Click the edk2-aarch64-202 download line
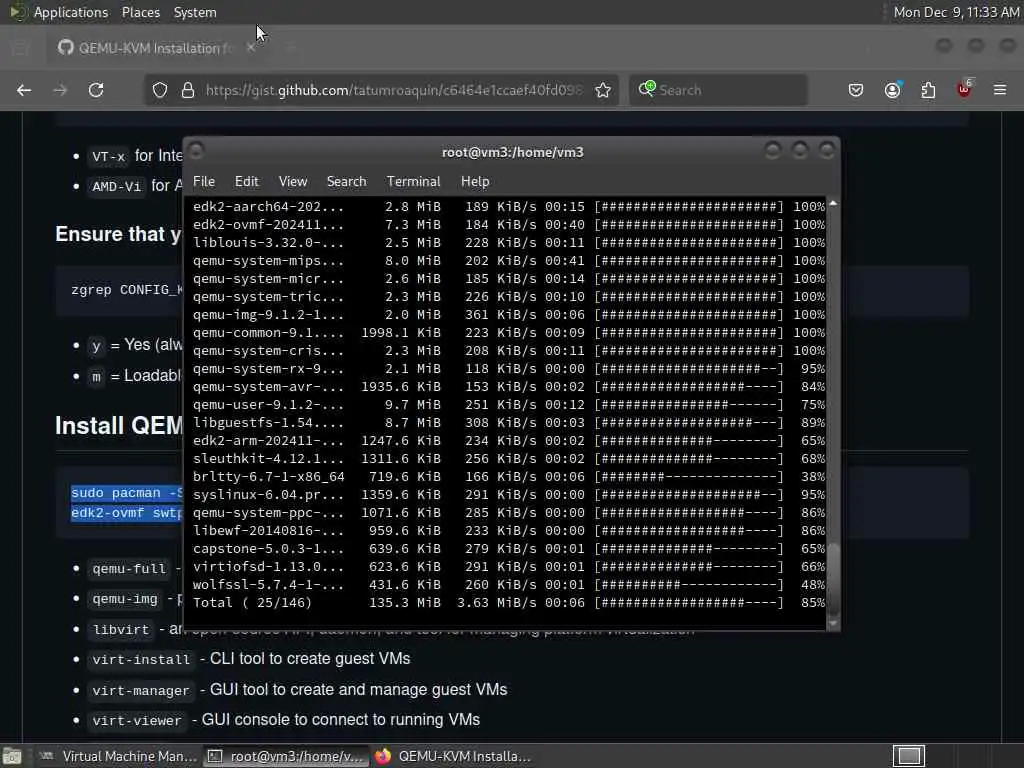Viewport: 1024px width, 768px height. [x=508, y=206]
